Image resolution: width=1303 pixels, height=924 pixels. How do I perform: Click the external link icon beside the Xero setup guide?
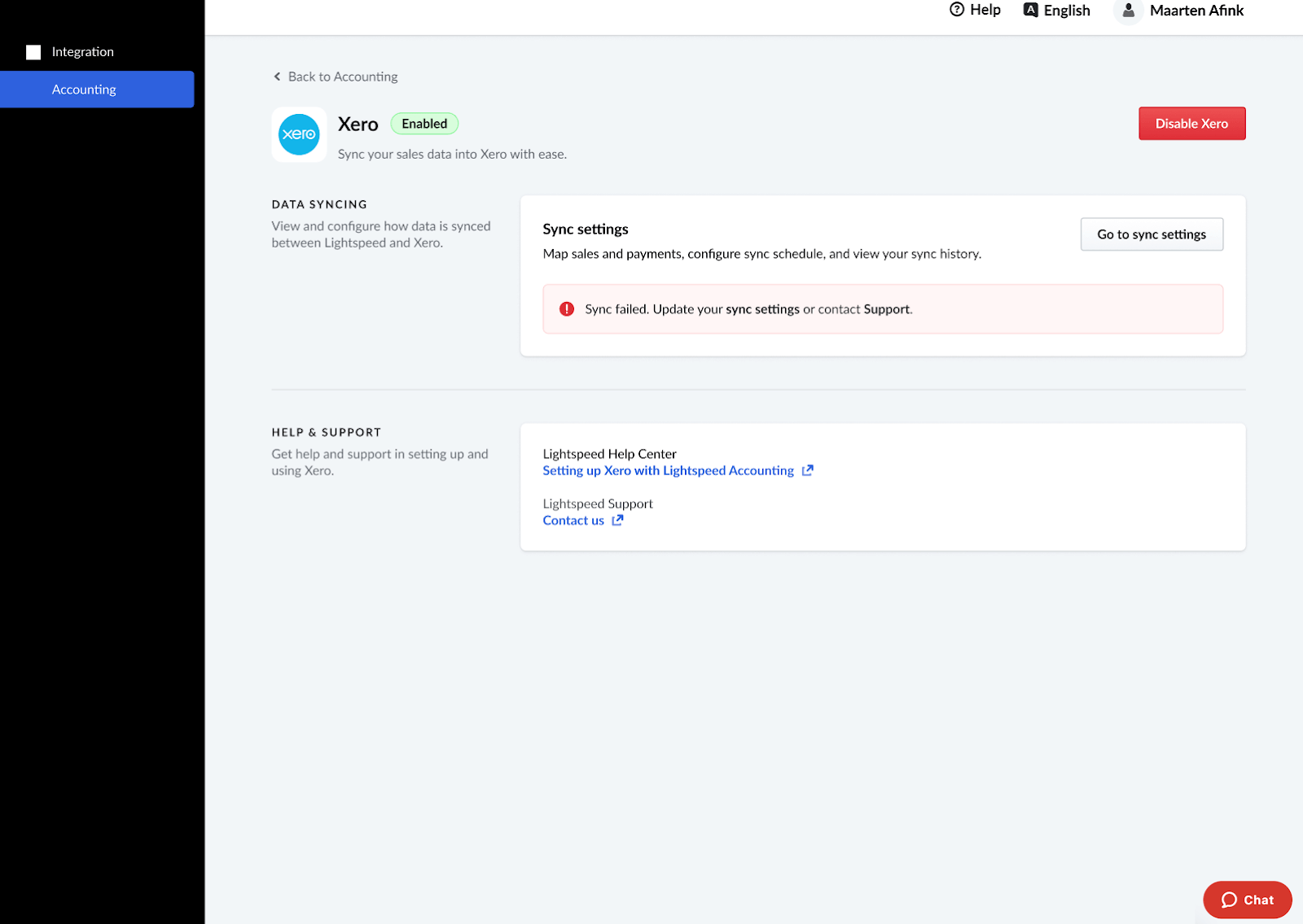(807, 470)
